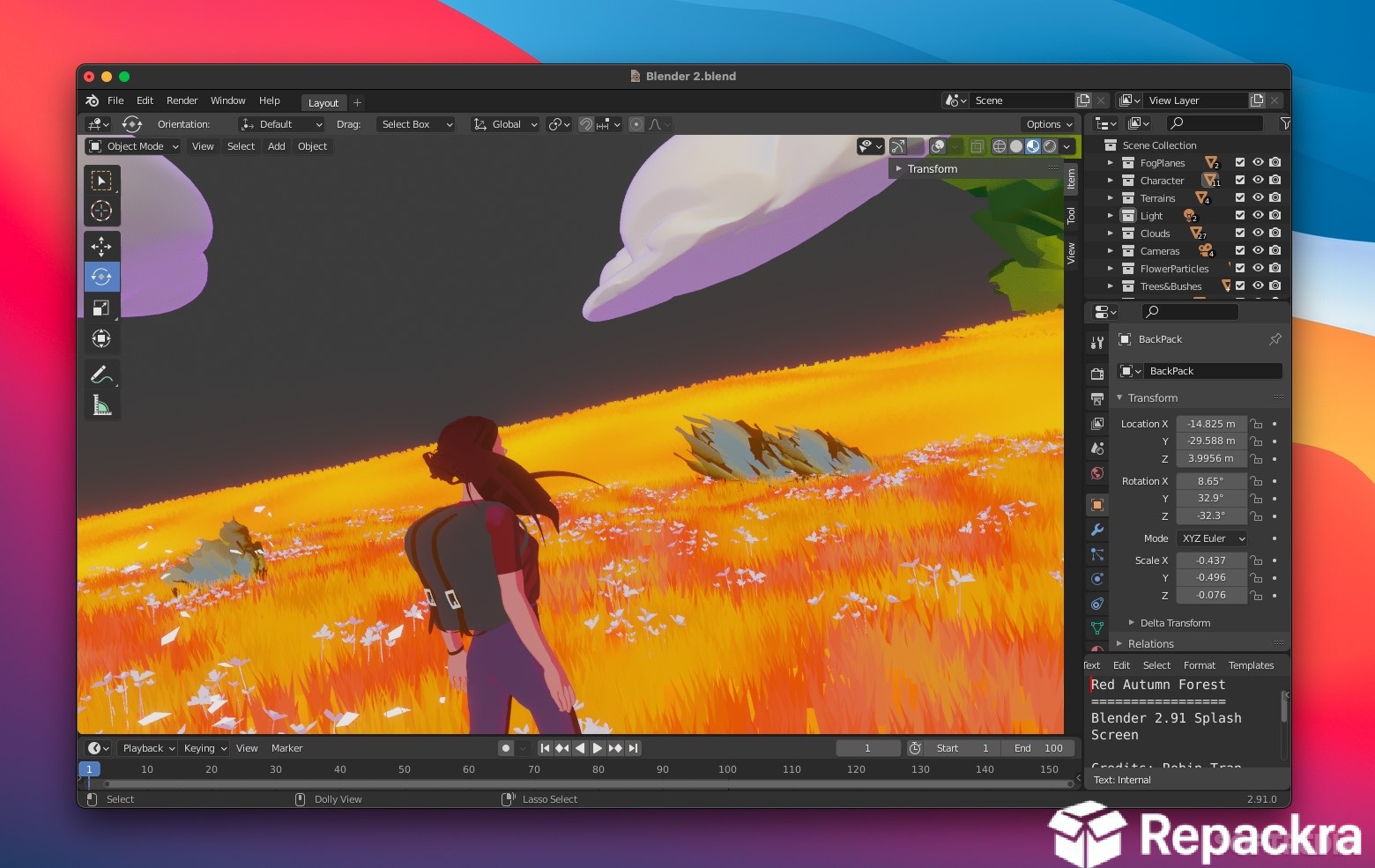Open the Window menu
The height and width of the screenshot is (868, 1375).
(227, 100)
